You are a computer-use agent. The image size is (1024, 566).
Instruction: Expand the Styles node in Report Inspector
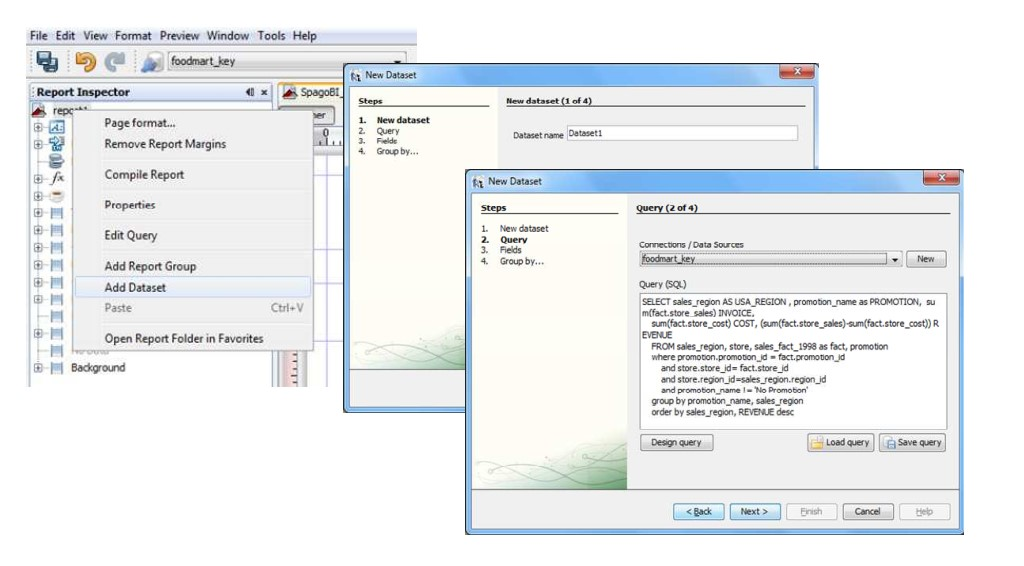coord(38,127)
